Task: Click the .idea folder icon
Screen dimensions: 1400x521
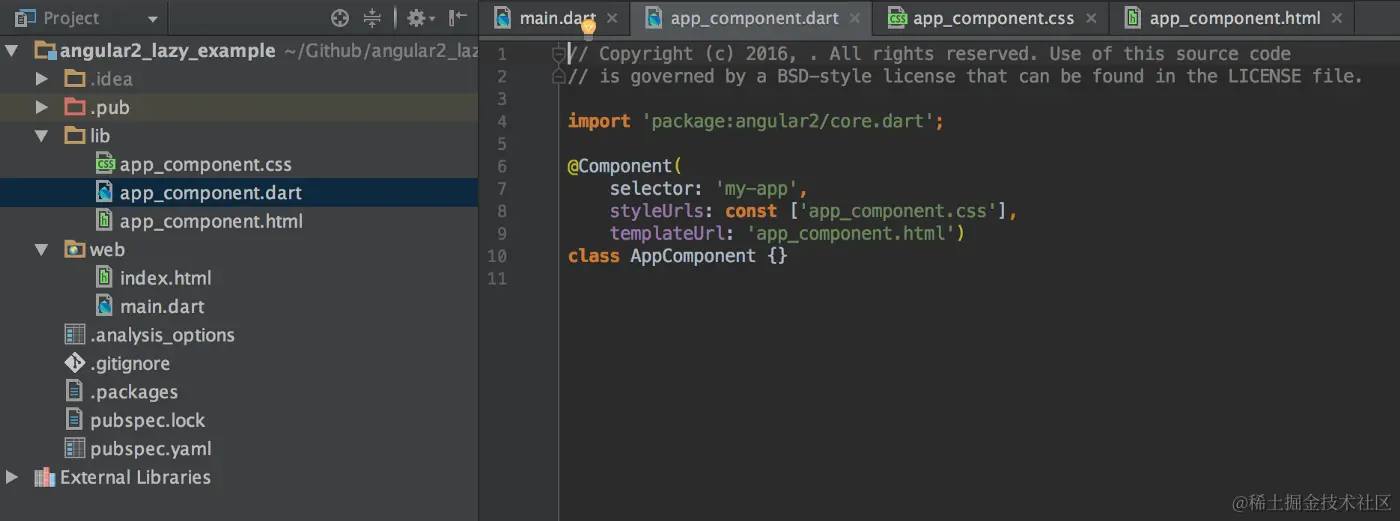Action: pyautogui.click(x=75, y=78)
